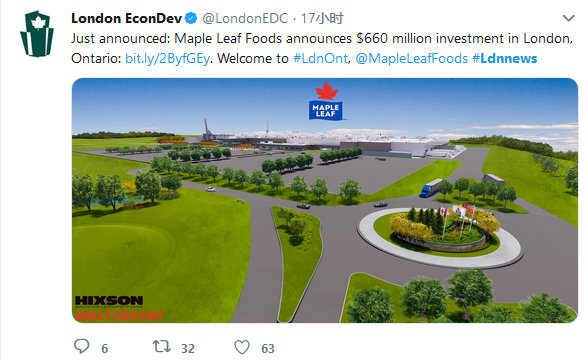Image resolution: width=588 pixels, height=360 pixels.
Task: Click the Maple Leaf logo in the image
Action: click(326, 102)
